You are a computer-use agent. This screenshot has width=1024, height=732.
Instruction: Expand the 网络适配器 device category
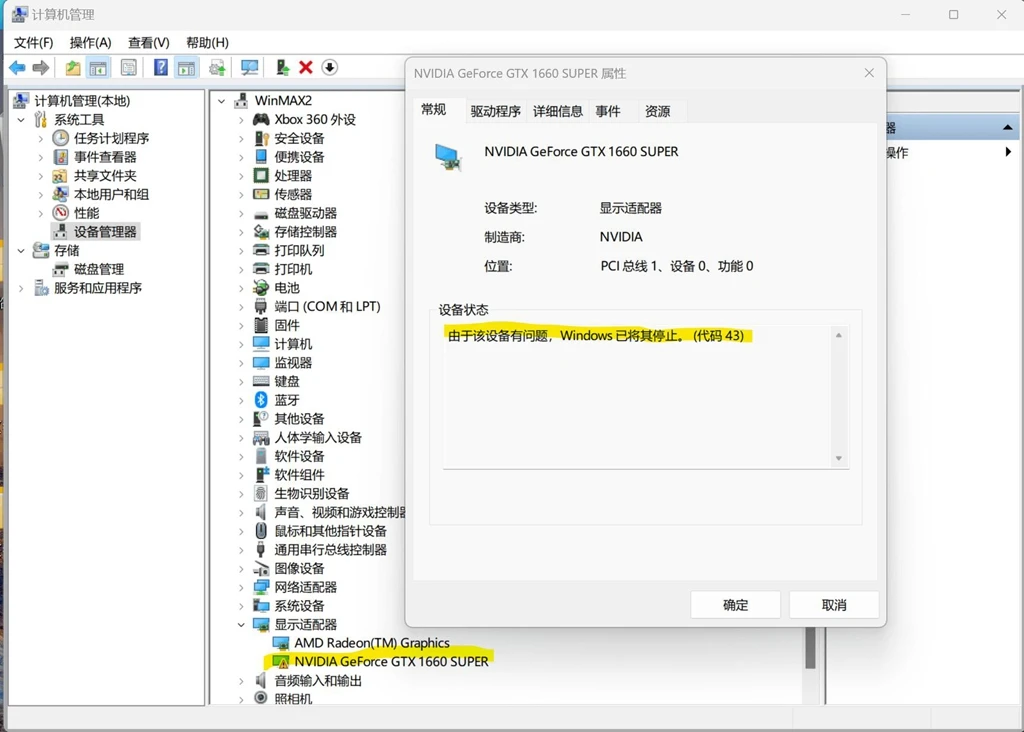coord(241,587)
